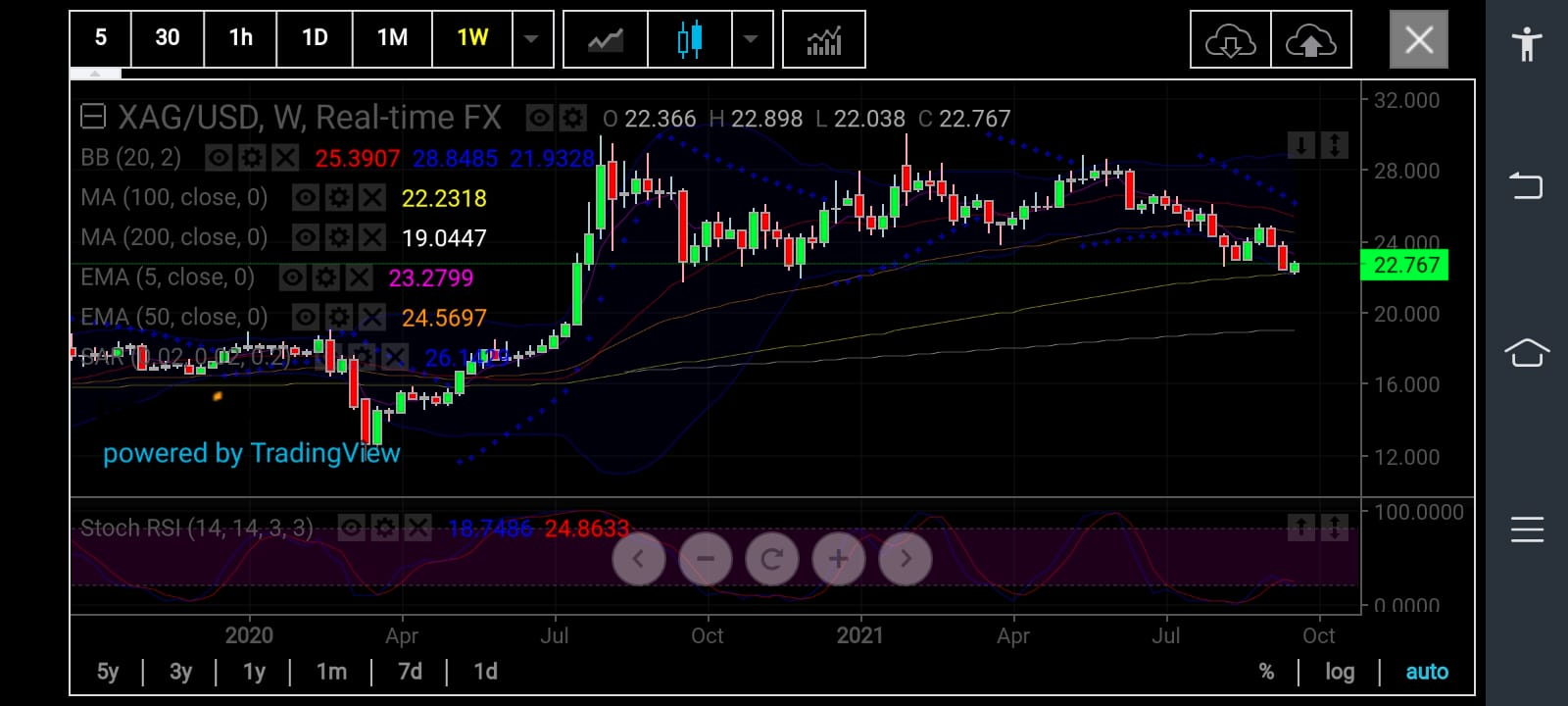The height and width of the screenshot is (706, 1568).
Task: Select the 5 minute timeframe
Action: [100, 39]
